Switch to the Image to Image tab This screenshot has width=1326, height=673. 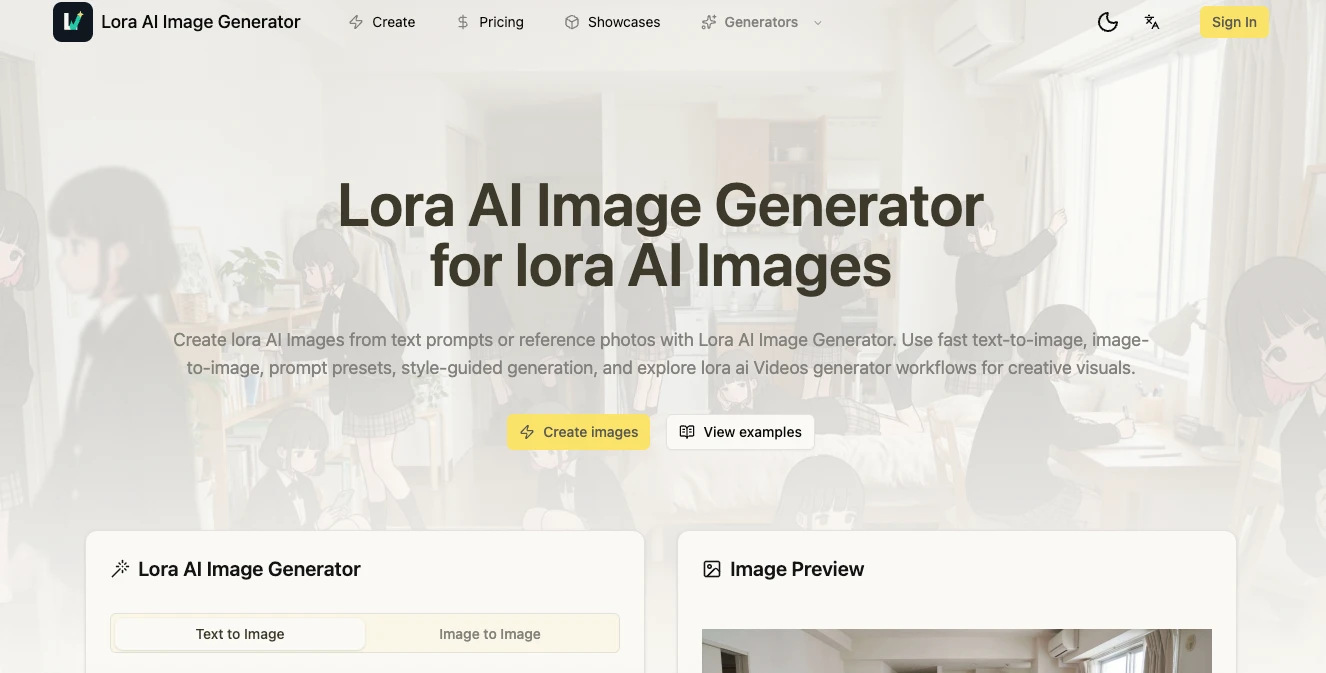pos(490,634)
